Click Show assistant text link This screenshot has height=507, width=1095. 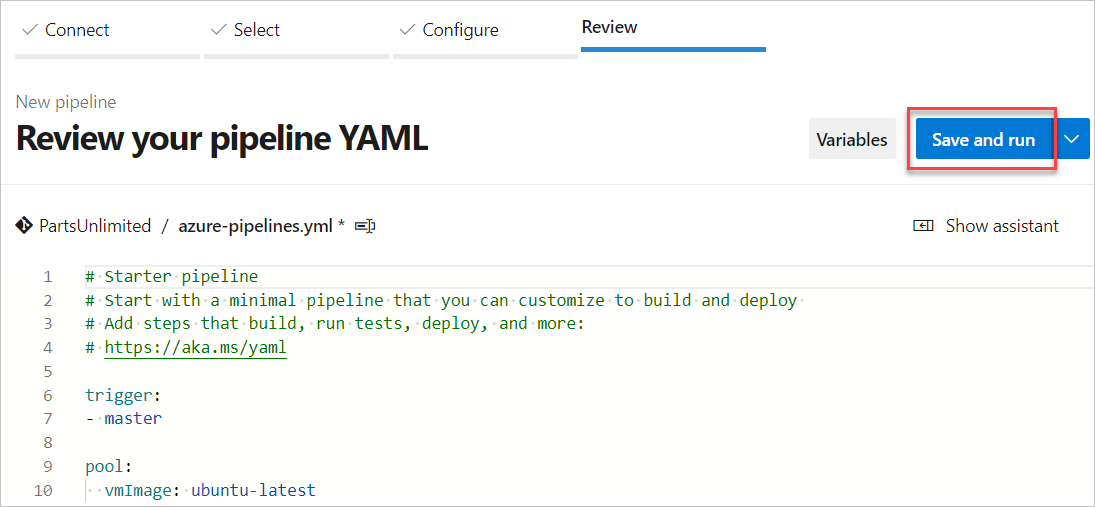point(1002,226)
